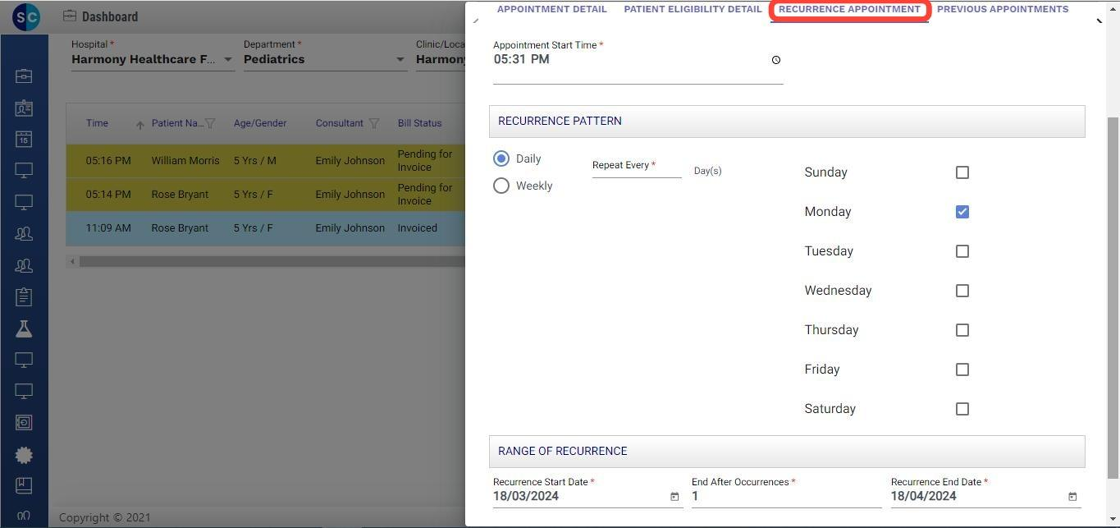Click Rose Bryant in the 11:09 AM row

[x=180, y=228]
